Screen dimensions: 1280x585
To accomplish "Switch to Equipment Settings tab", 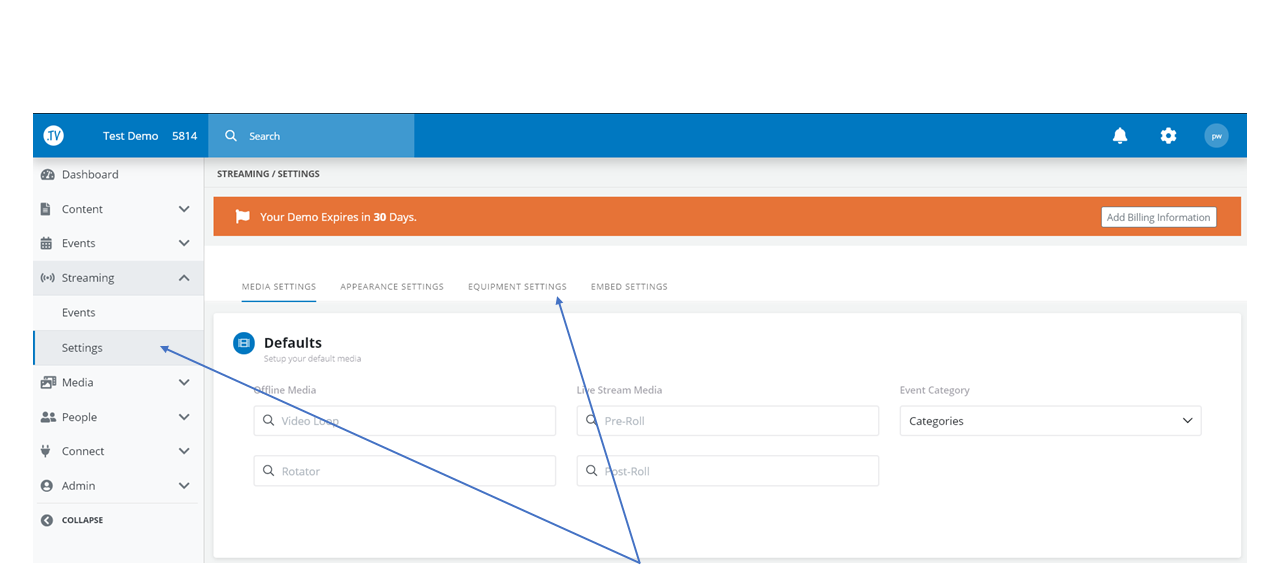I will tap(517, 287).
